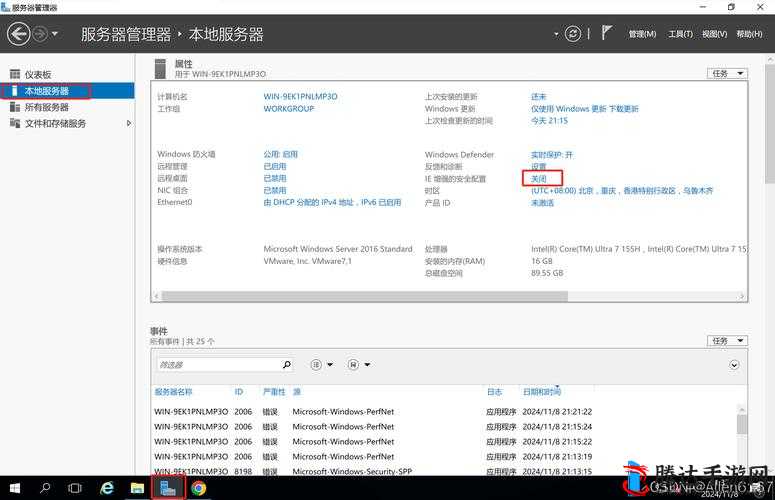775x500 pixels.
Task: Click the 仪表板 dashboard icon
Action: point(15,74)
